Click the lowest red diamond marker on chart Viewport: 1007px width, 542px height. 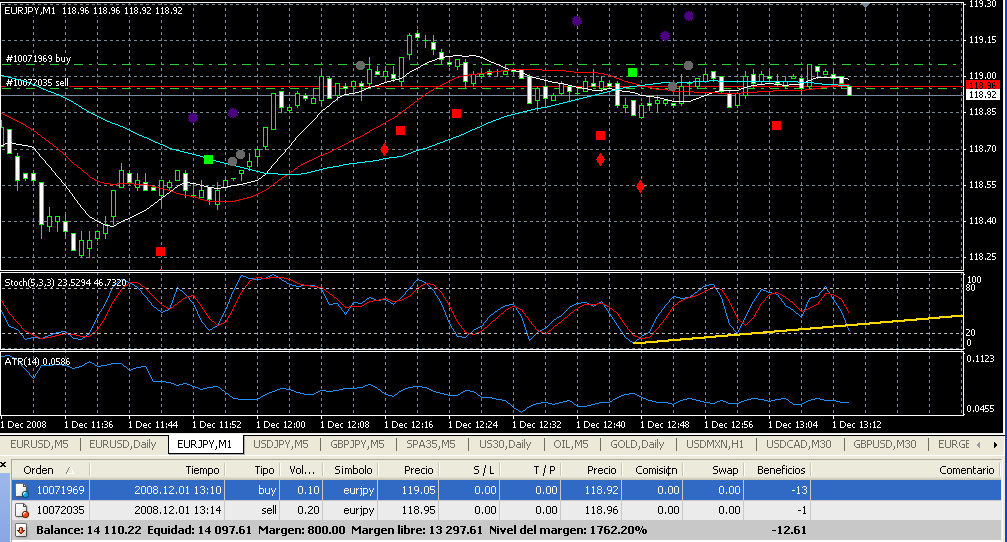pos(641,186)
